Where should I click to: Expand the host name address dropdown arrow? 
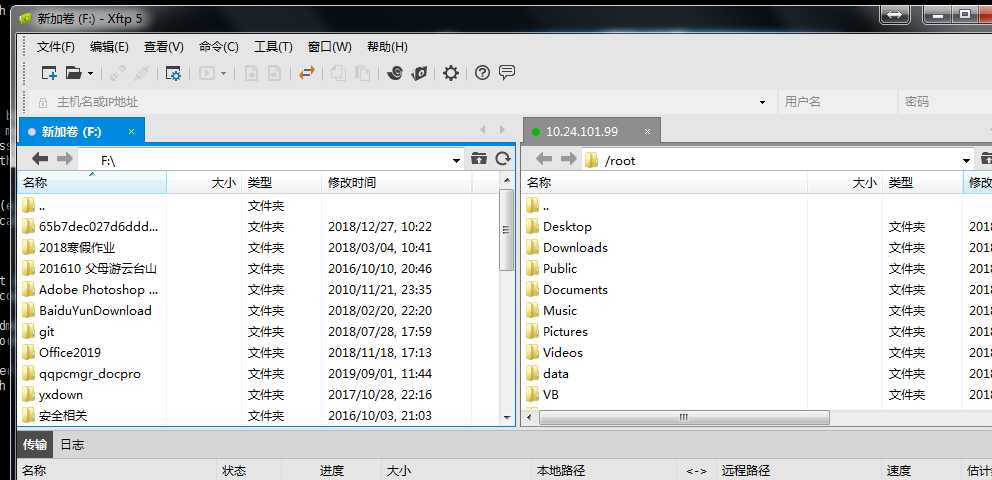click(x=762, y=102)
